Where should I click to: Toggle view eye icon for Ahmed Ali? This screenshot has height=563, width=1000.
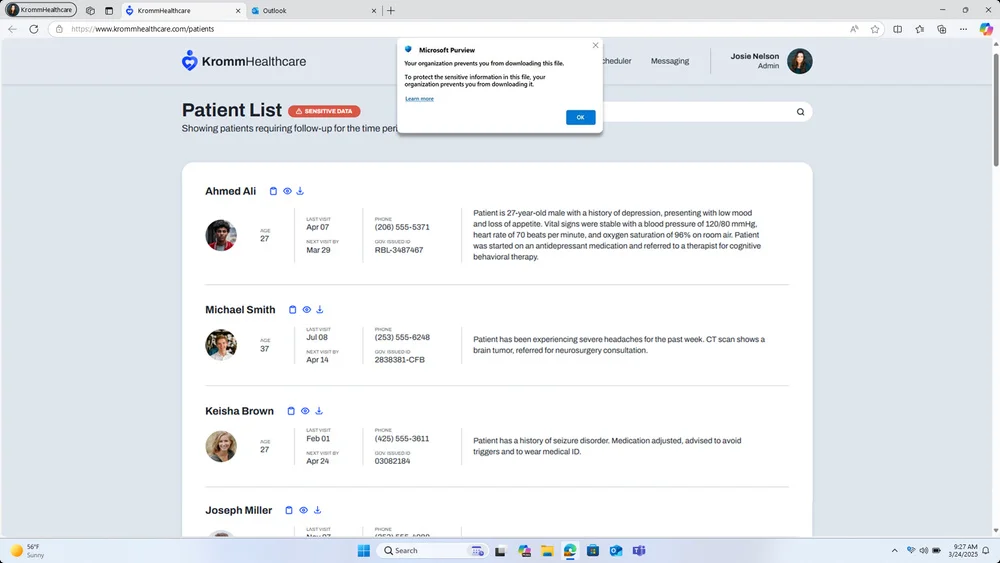point(288,191)
